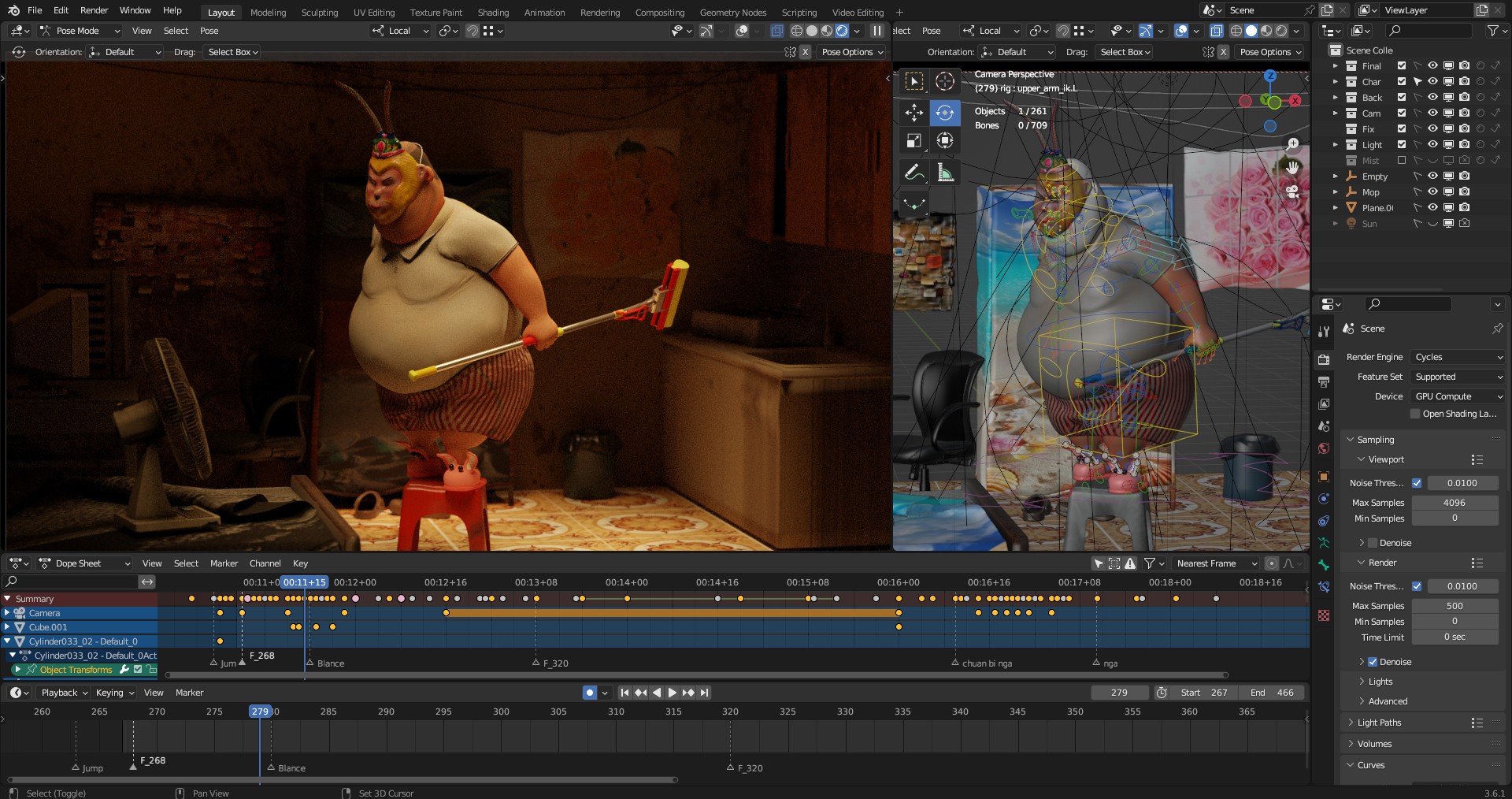The width and height of the screenshot is (1512, 799).
Task: Uncheck the Char collection checkbox
Action: (x=1402, y=82)
